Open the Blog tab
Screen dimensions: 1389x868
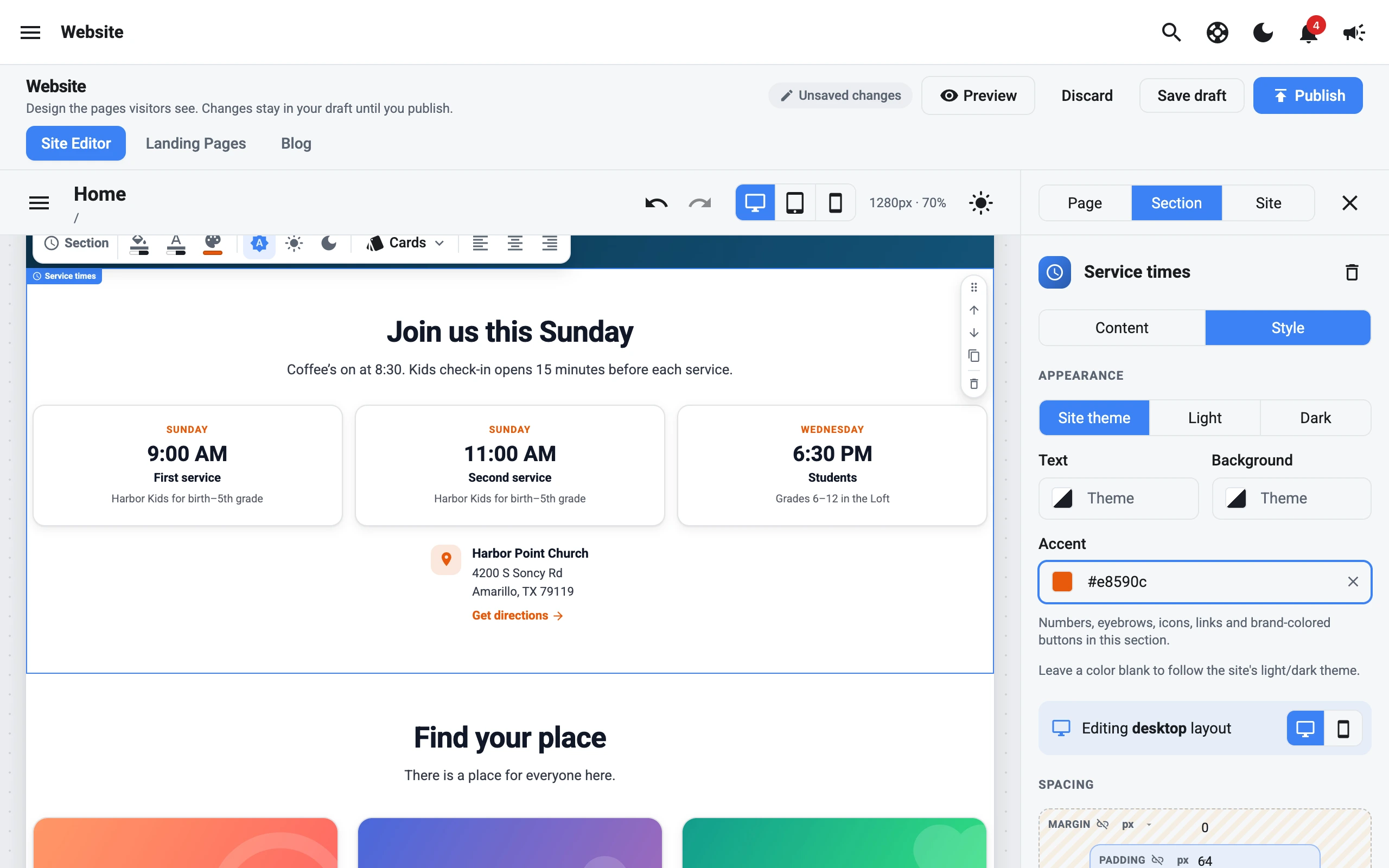(296, 143)
